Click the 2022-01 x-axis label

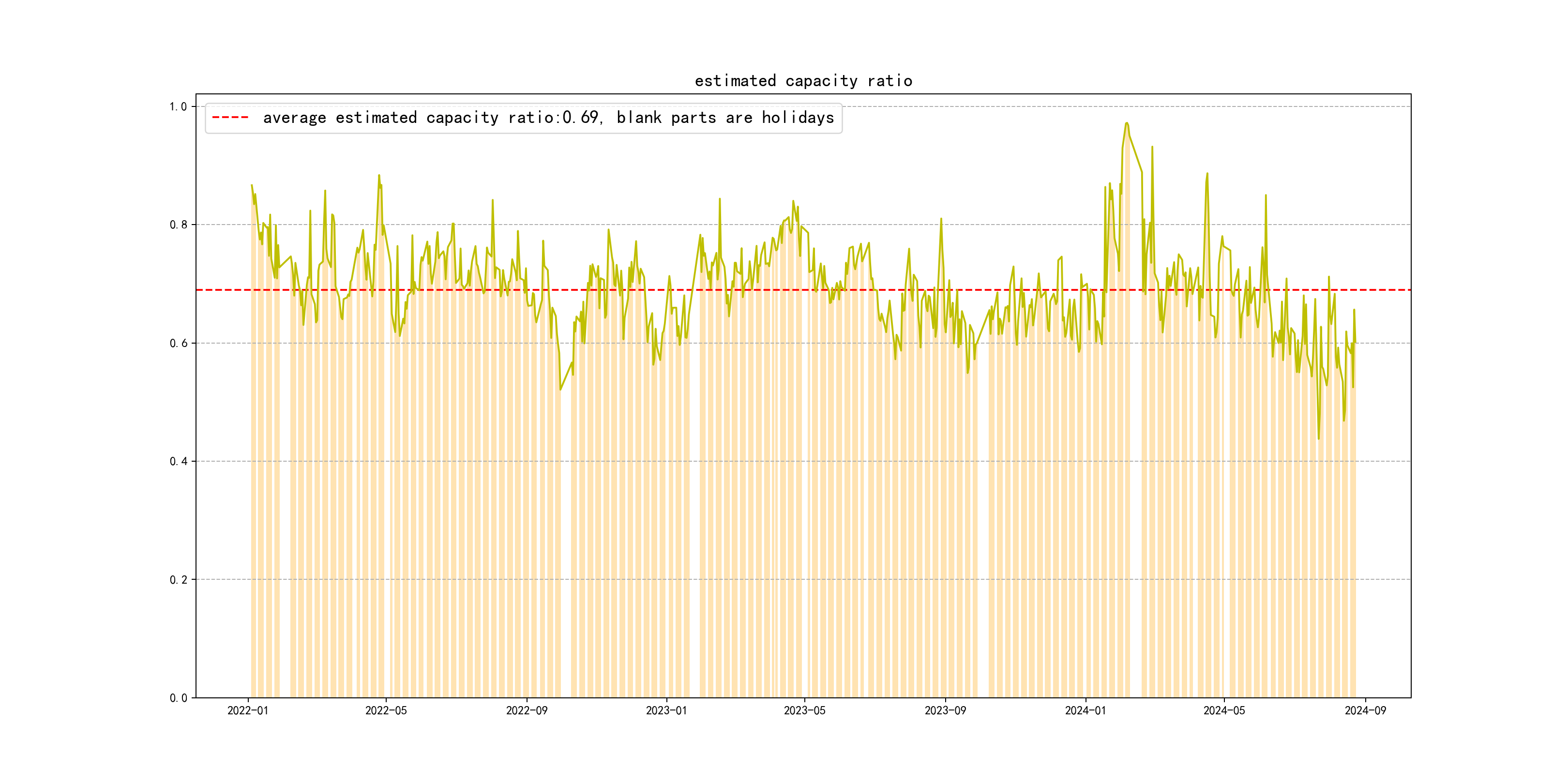click(x=248, y=710)
